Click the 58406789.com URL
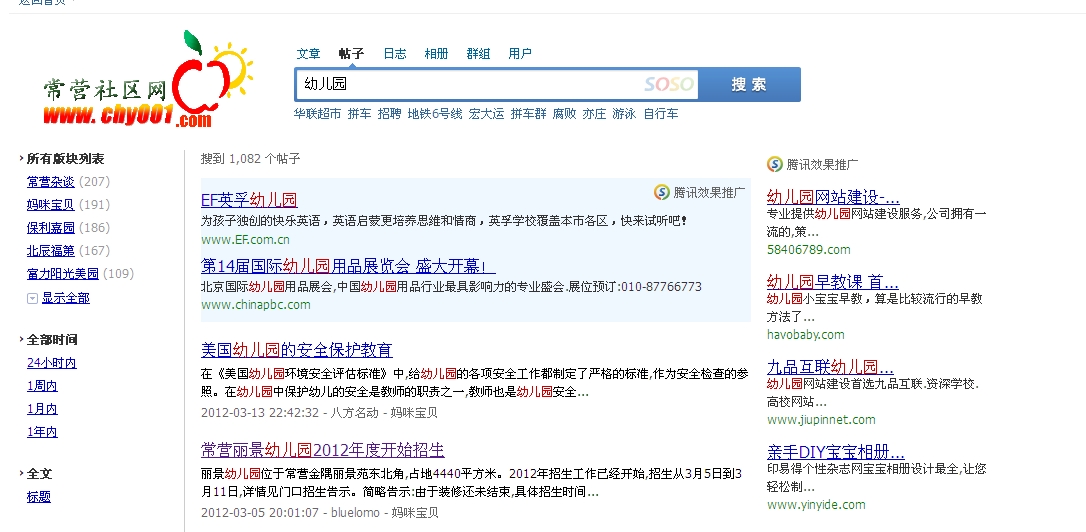 tap(808, 249)
